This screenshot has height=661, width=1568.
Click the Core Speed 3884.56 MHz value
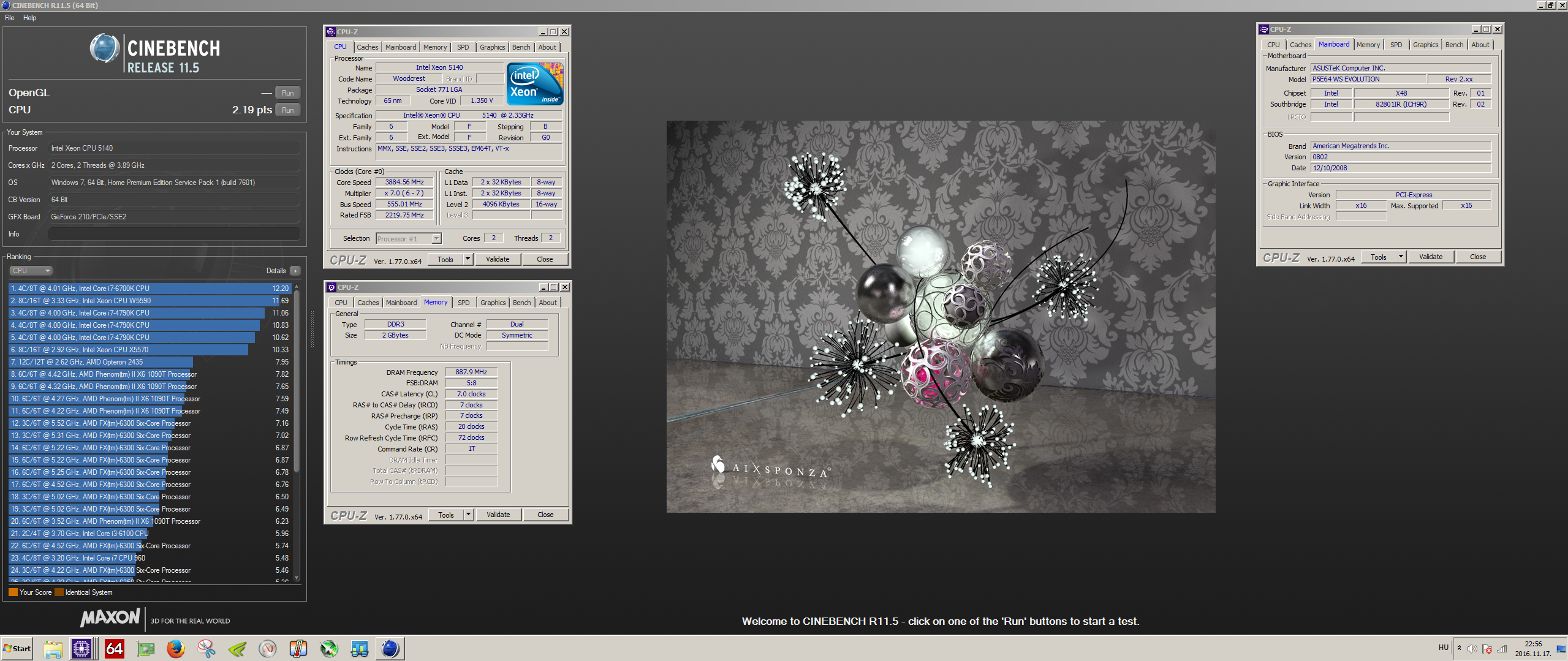coord(404,182)
